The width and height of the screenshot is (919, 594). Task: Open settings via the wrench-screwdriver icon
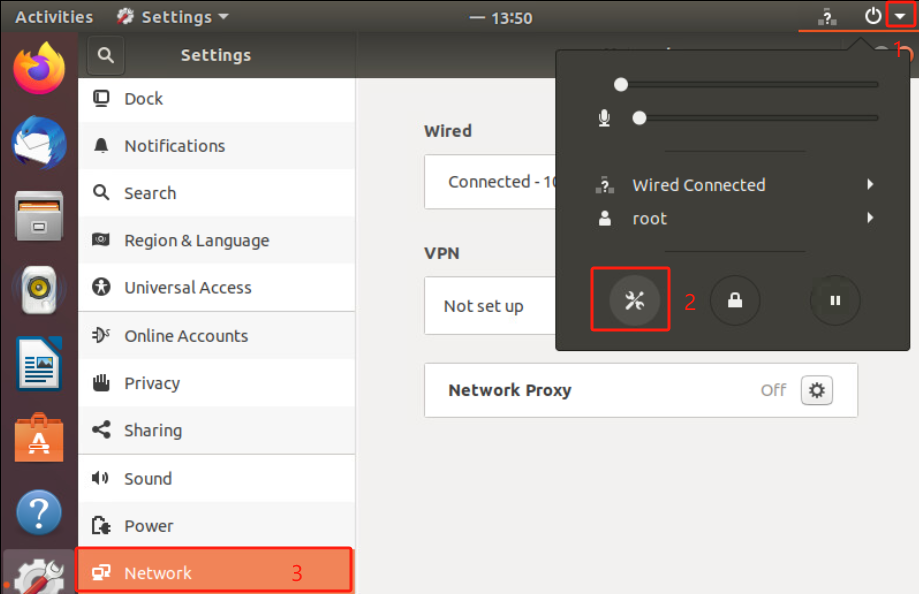[x=634, y=301]
